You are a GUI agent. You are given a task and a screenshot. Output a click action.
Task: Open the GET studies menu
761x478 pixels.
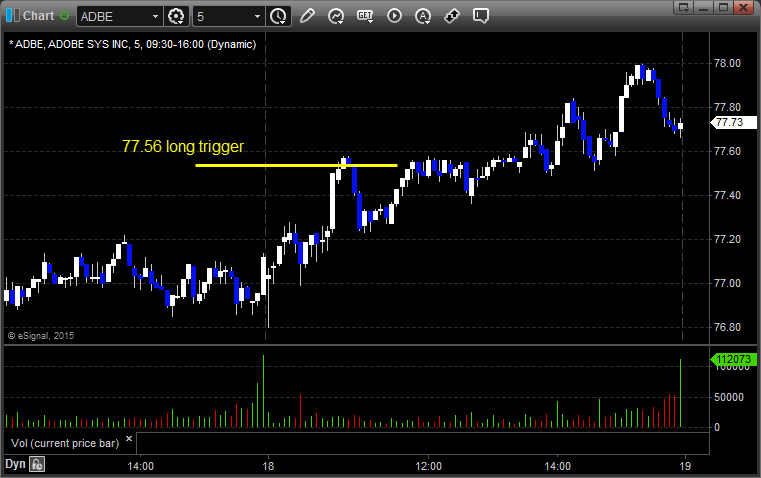coord(365,16)
